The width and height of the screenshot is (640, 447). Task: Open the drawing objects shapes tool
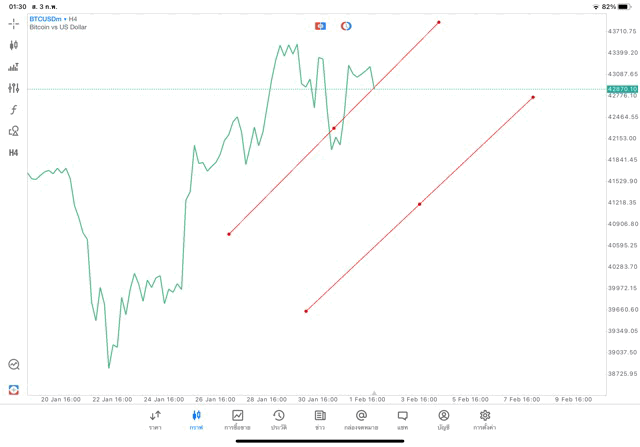click(x=14, y=131)
